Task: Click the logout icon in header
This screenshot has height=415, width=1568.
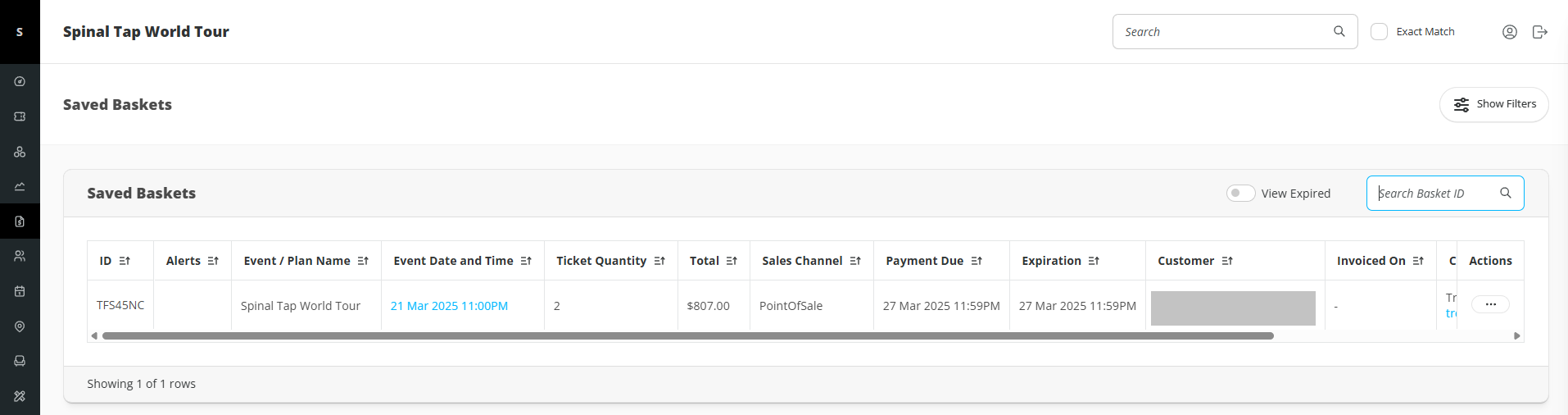Action: point(1540,32)
